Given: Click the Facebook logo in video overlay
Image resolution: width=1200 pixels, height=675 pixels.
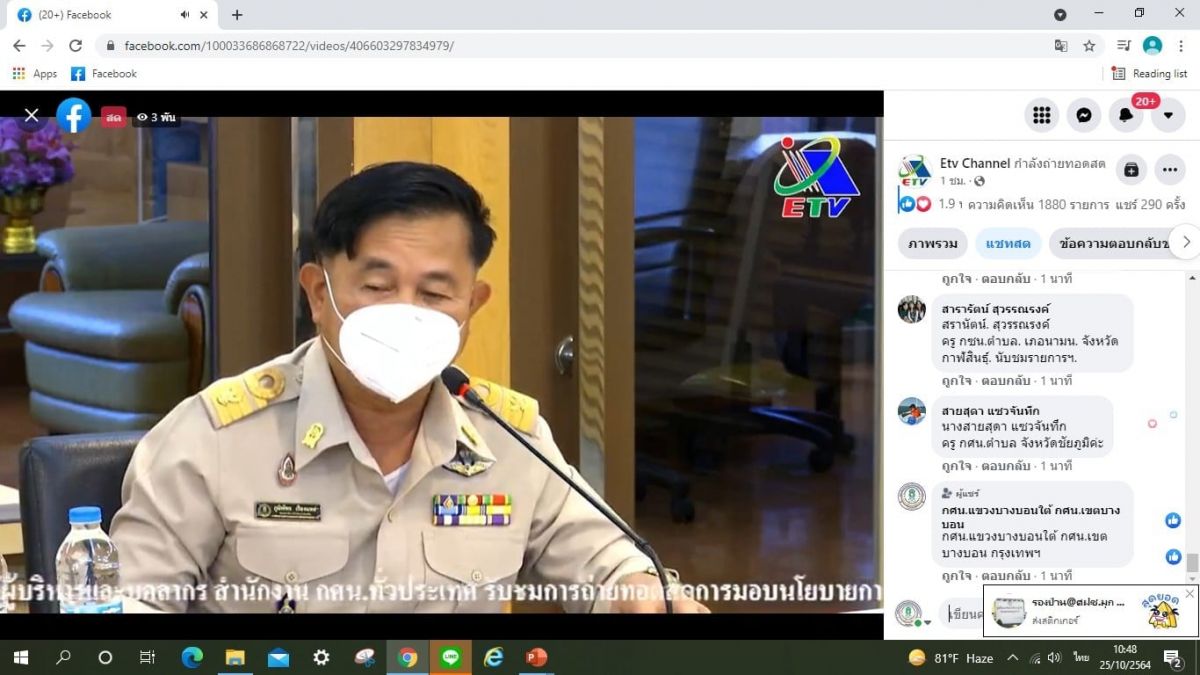Looking at the screenshot, I should pyautogui.click(x=74, y=116).
